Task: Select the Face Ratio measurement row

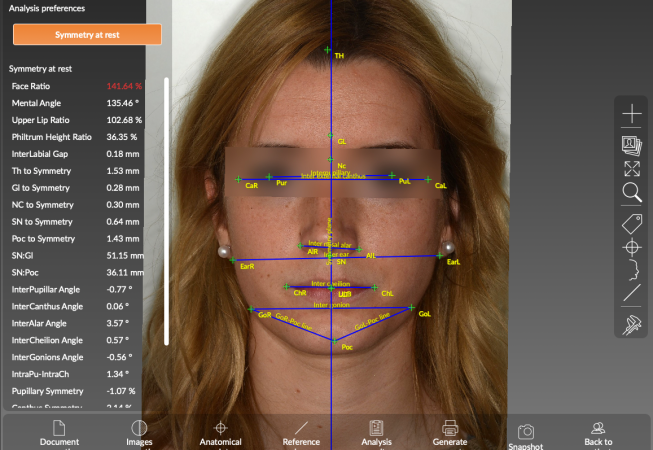Action: [77, 86]
